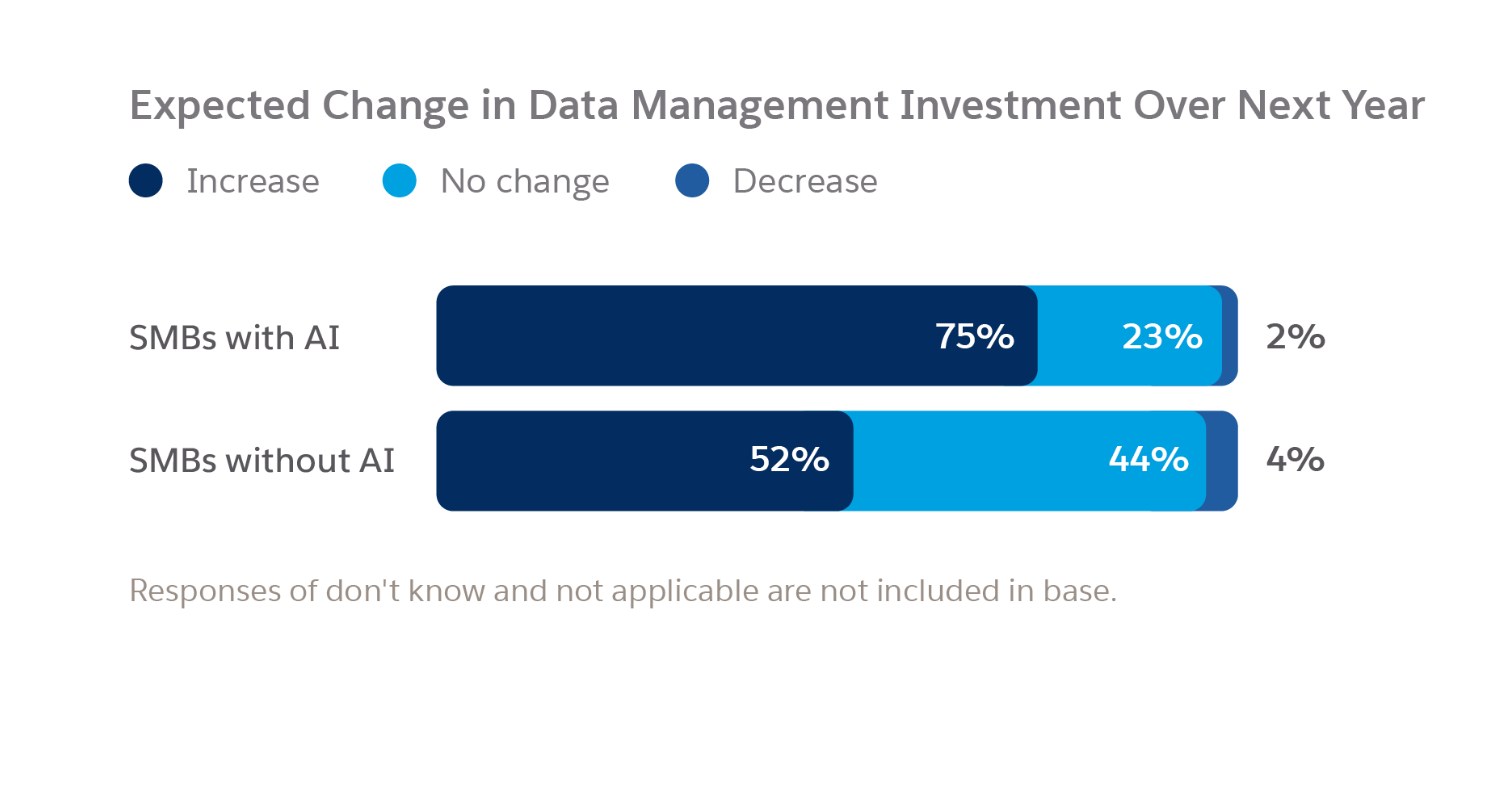Click the 52% value in the bottom bar
Screen dimensions: 1500x800
pyautogui.click(x=789, y=460)
